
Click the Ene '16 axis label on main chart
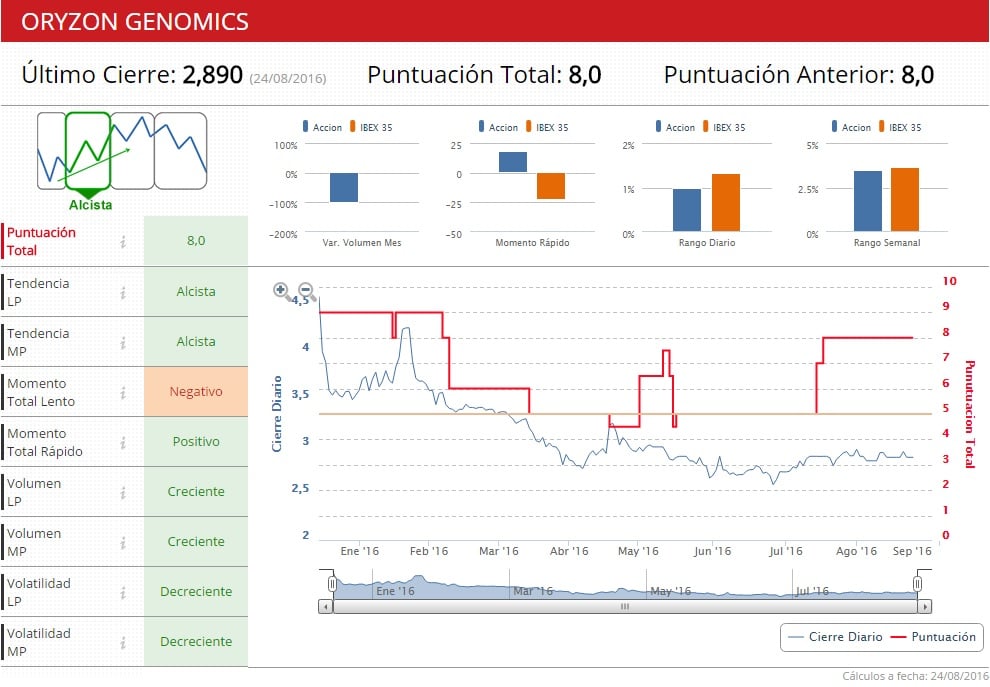359,551
